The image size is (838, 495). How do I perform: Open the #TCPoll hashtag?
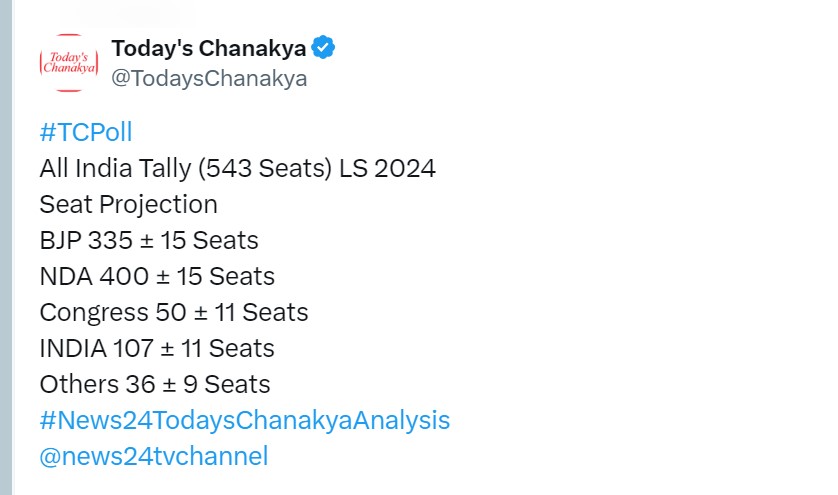click(86, 132)
